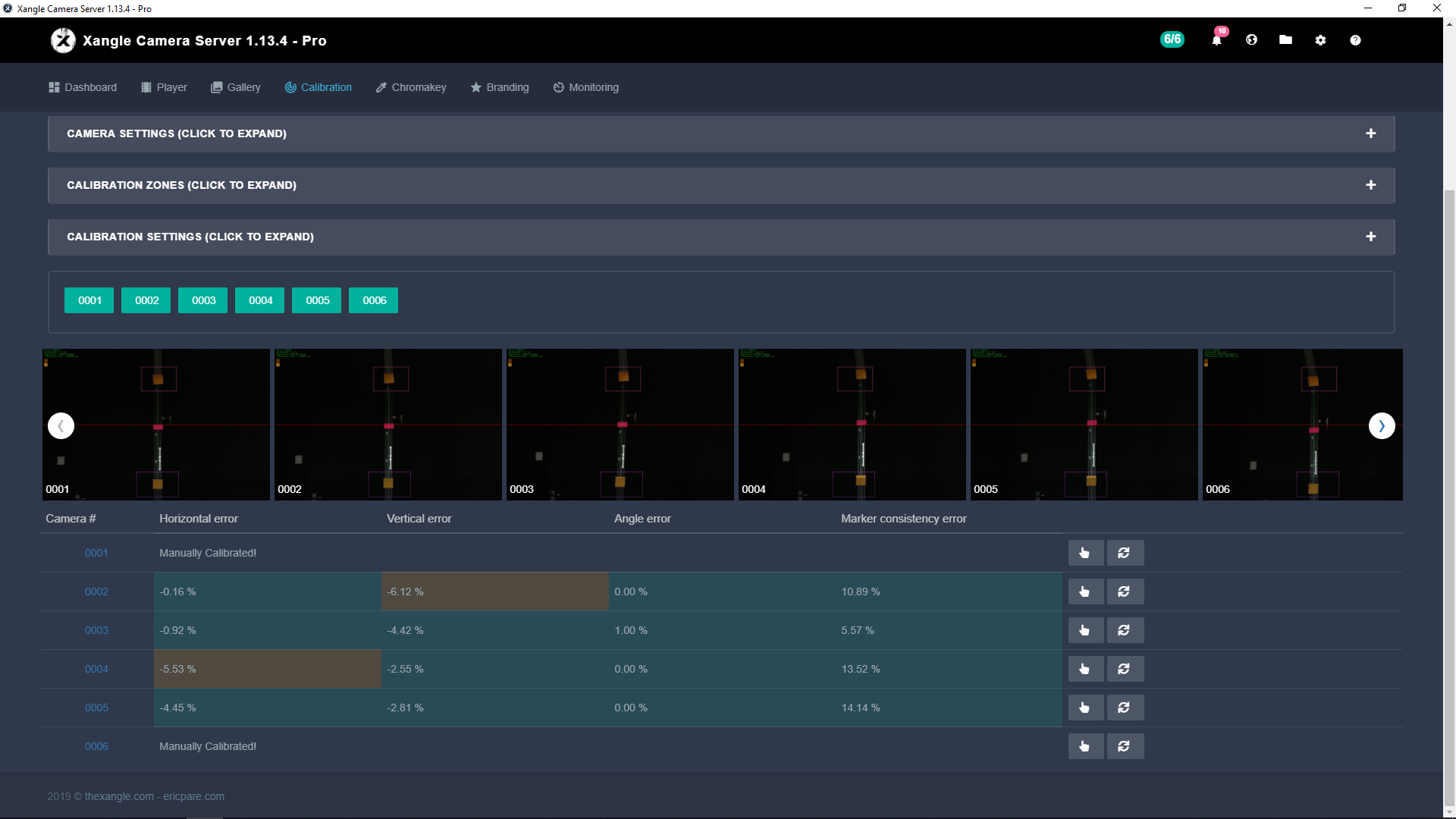Image resolution: width=1456 pixels, height=819 pixels.
Task: Open camera 0003 link in table
Action: [x=96, y=630]
